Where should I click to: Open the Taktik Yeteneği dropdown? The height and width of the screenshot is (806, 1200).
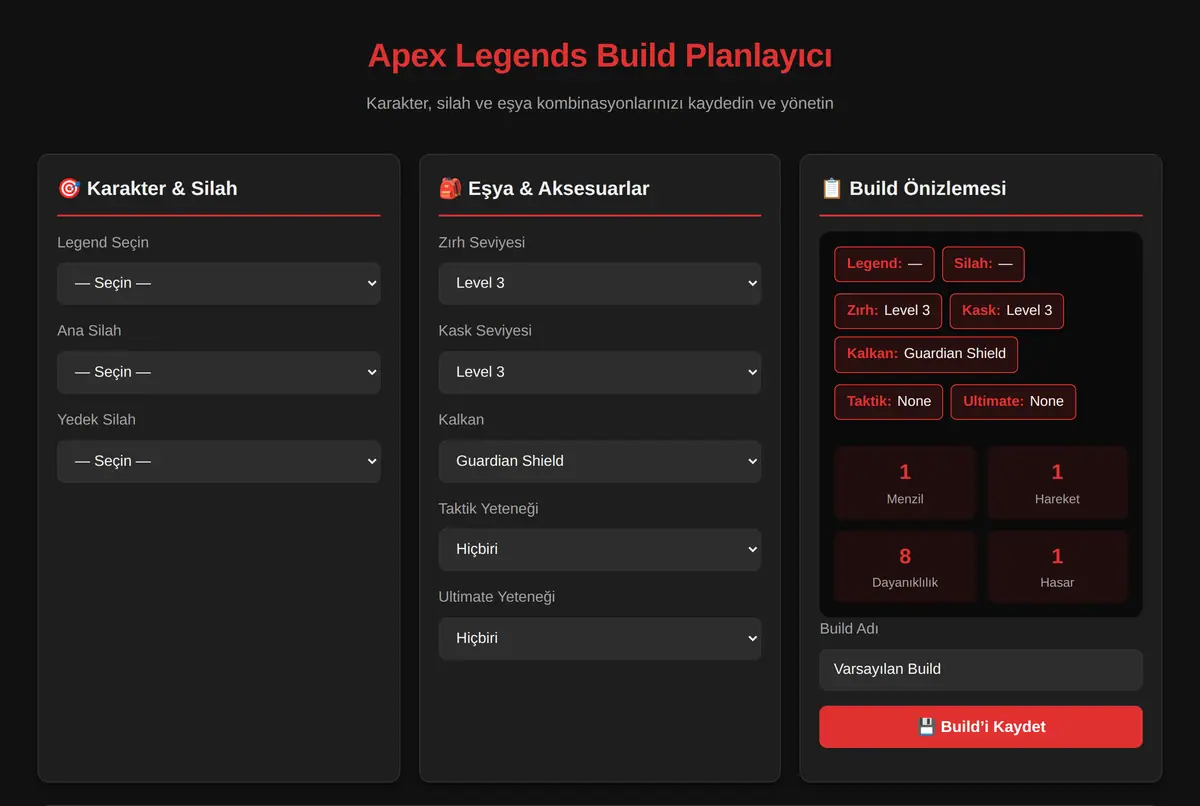pyautogui.click(x=599, y=549)
